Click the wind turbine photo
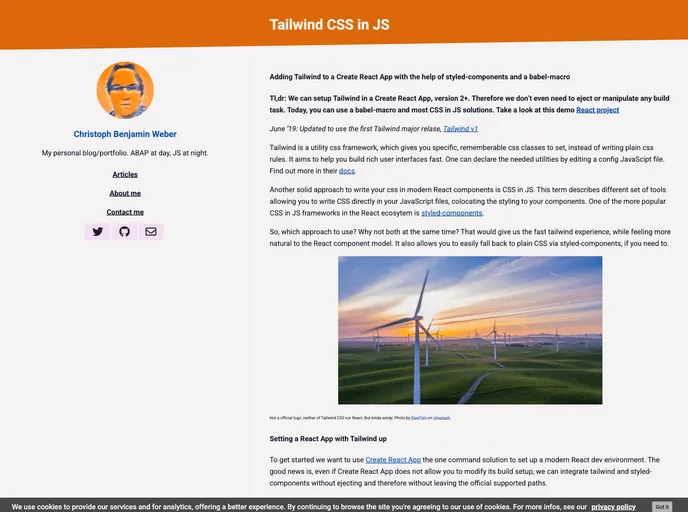This screenshot has height=512, width=688. click(470, 330)
